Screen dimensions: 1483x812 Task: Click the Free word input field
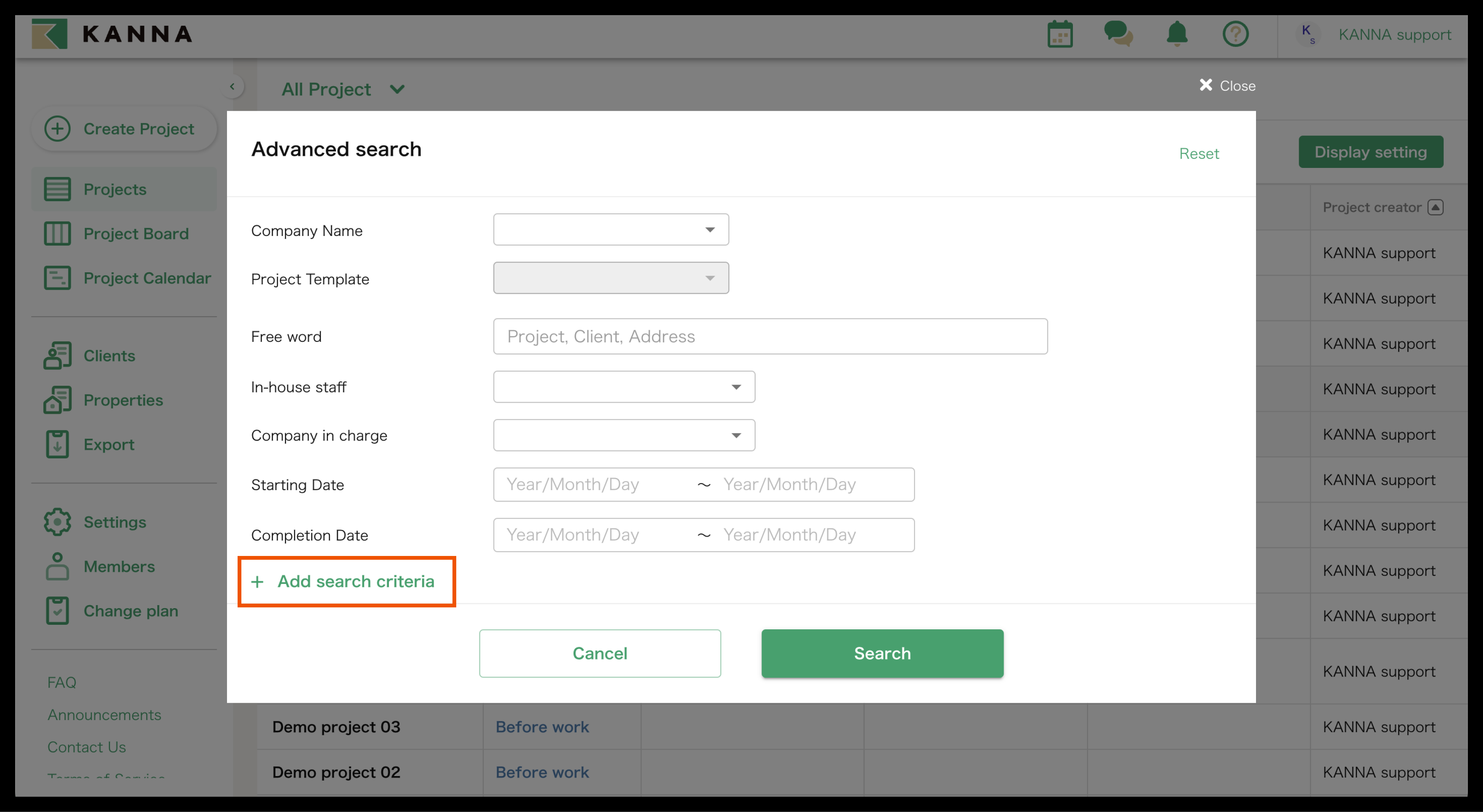point(770,336)
